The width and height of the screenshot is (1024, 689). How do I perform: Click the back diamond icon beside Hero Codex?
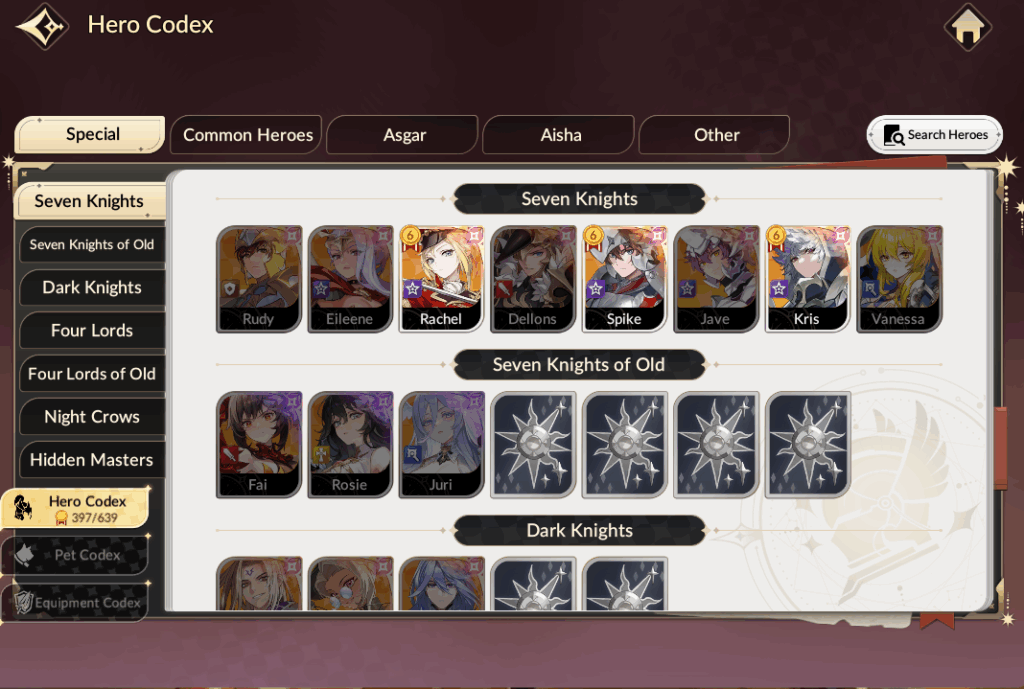tap(42, 26)
